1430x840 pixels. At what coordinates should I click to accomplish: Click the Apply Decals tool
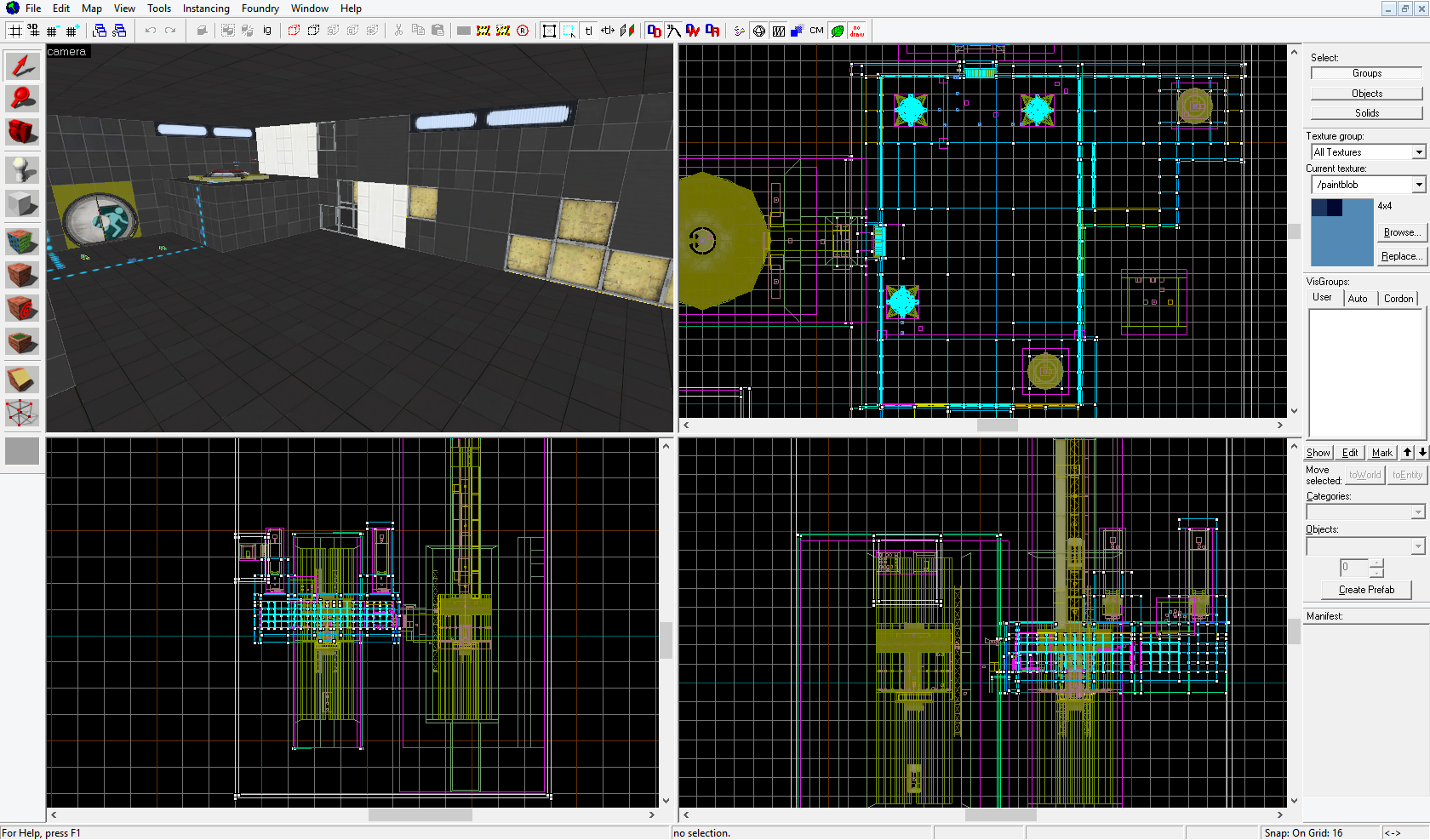22,308
